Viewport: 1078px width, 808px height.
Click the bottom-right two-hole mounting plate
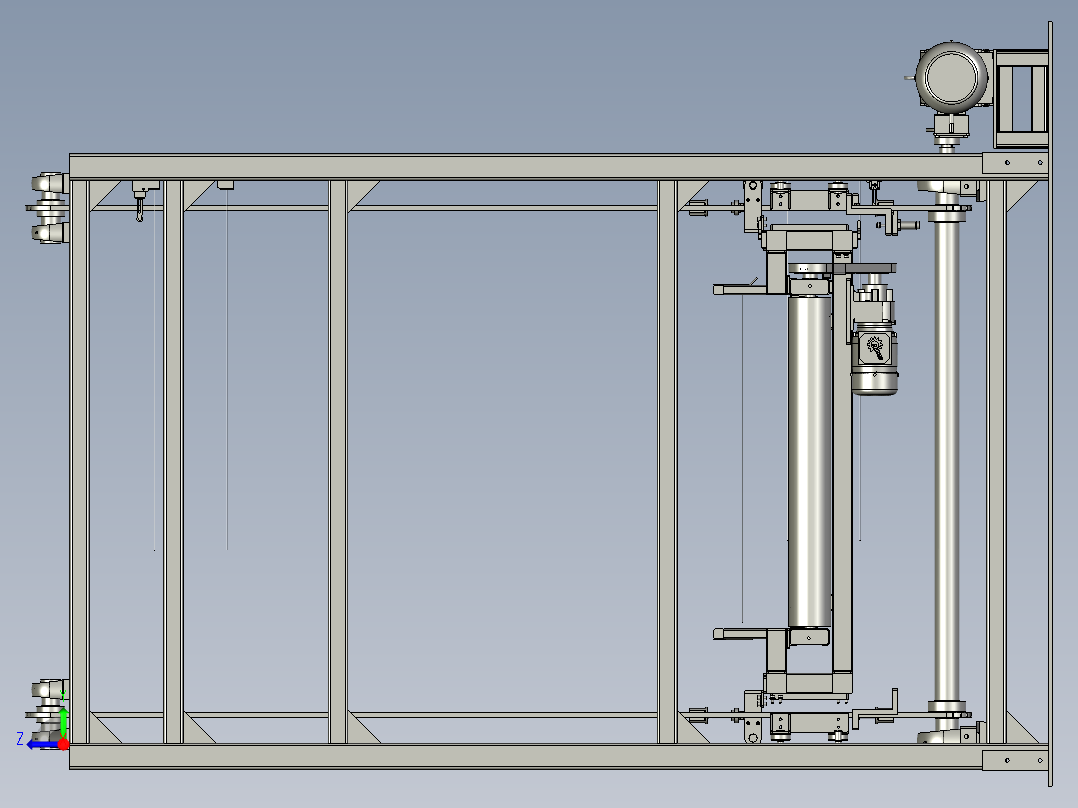(1015, 760)
